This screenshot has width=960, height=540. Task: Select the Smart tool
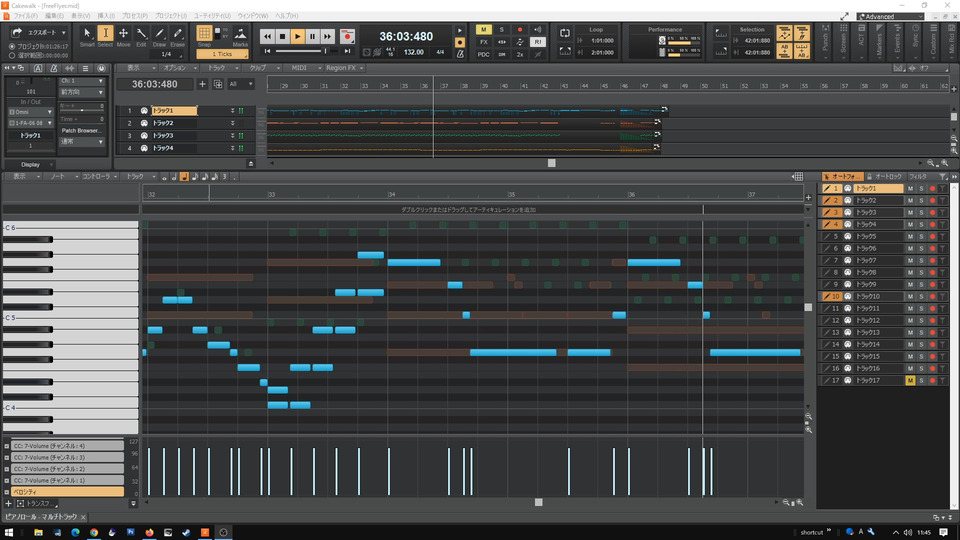(87, 36)
